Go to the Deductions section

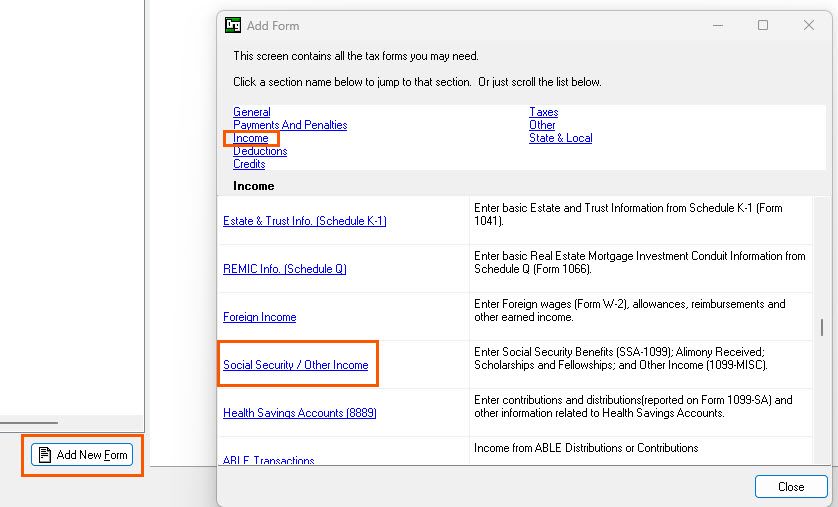point(260,151)
